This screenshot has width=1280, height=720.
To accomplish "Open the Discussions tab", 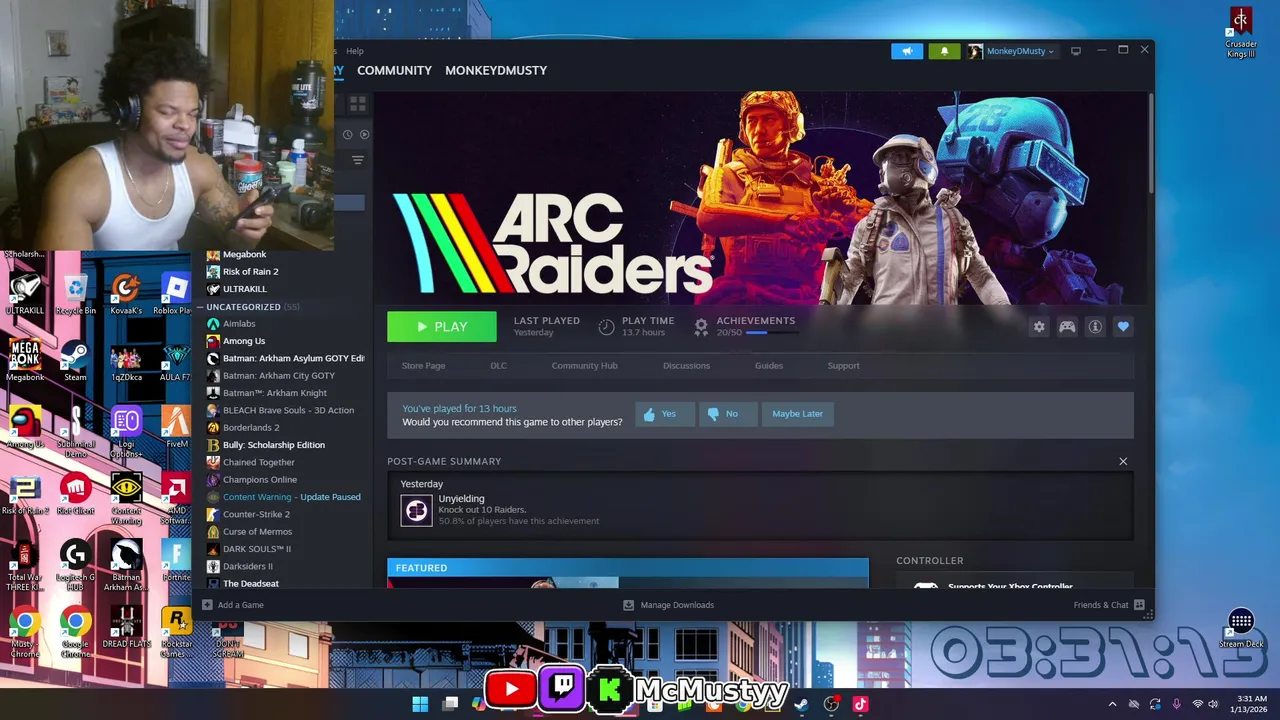I will point(686,366).
